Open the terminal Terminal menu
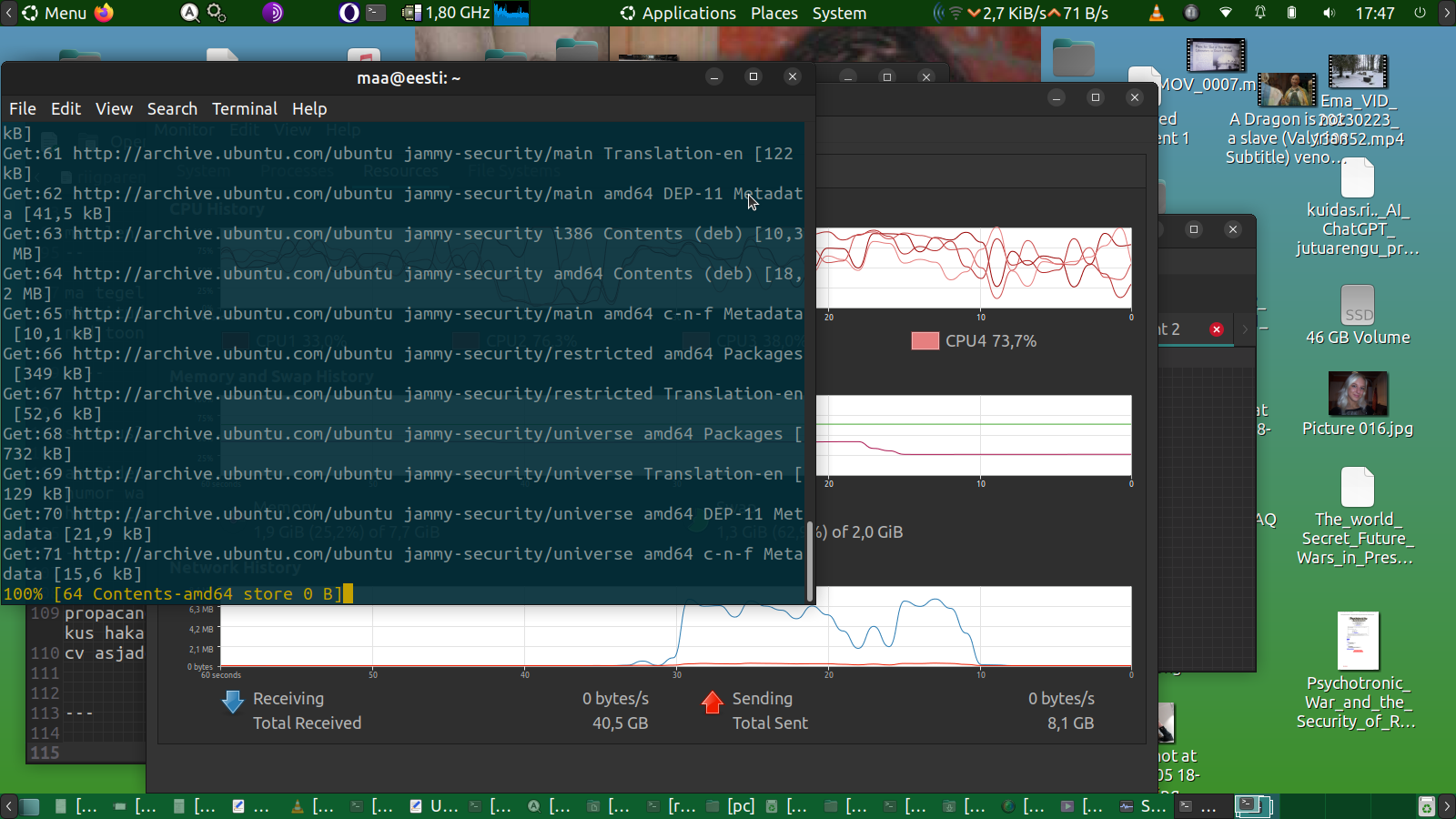 pyautogui.click(x=245, y=108)
